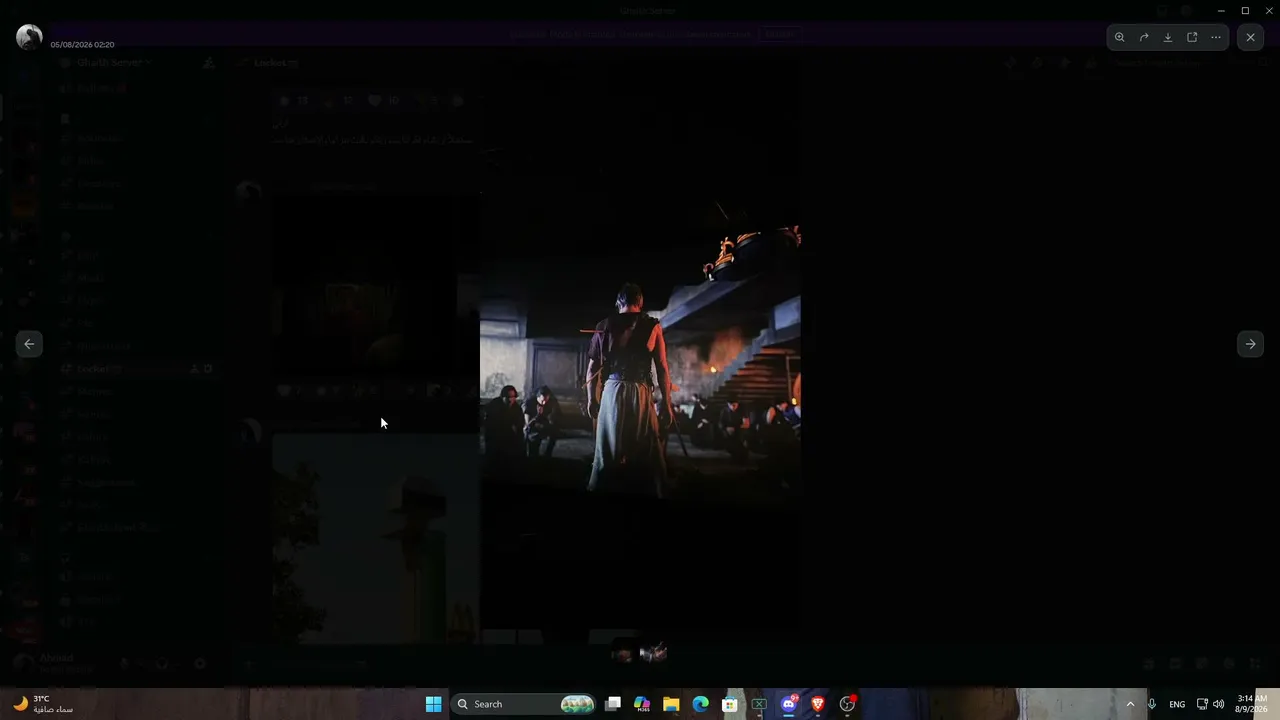Open the volume control in the system tray
This screenshot has height=720, width=1280.
[1218, 704]
